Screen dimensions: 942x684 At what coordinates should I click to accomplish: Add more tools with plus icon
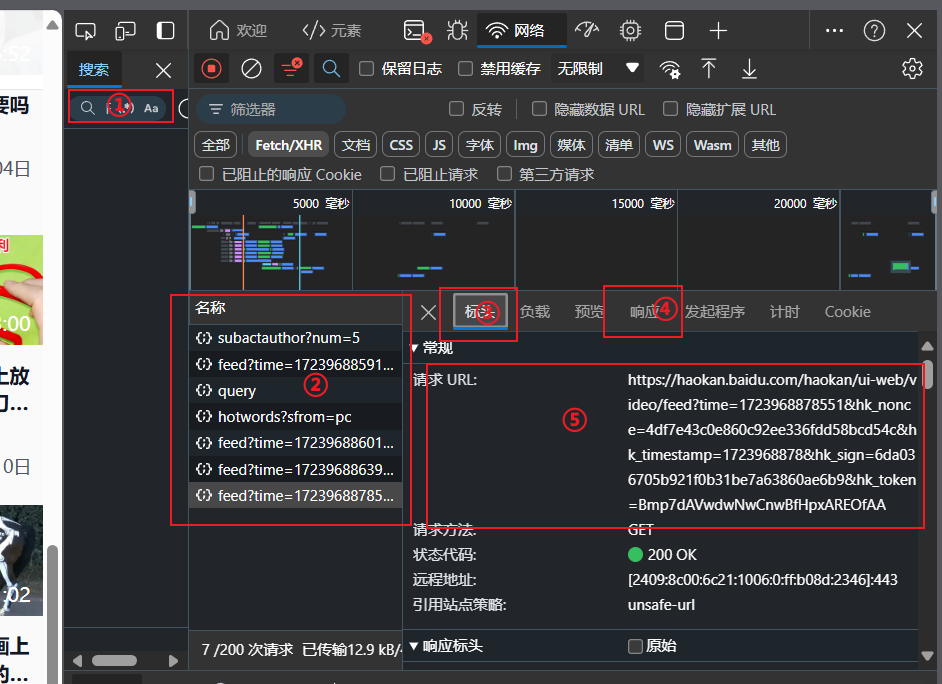pyautogui.click(x=718, y=31)
